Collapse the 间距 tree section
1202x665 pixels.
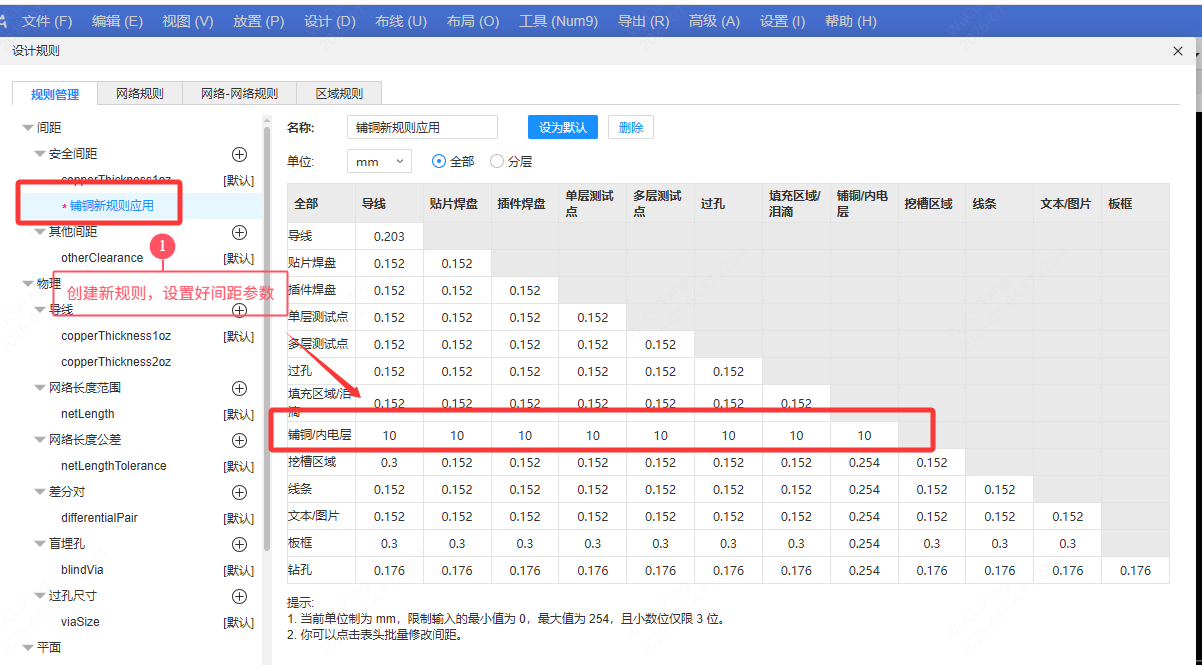click(x=28, y=128)
